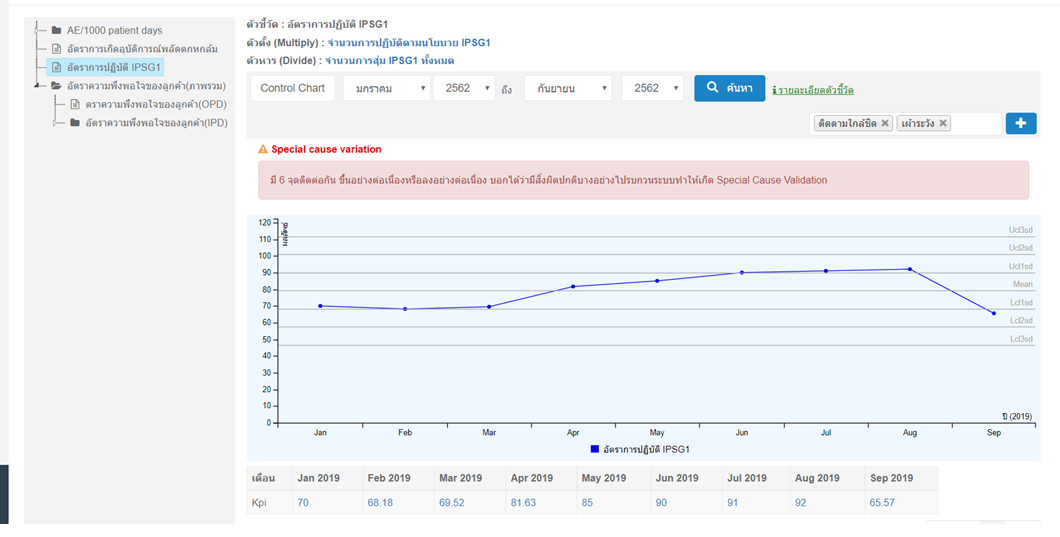Remove the ติดตามใกล้ชิด tag
This screenshot has height=537, width=1060.
click(885, 123)
